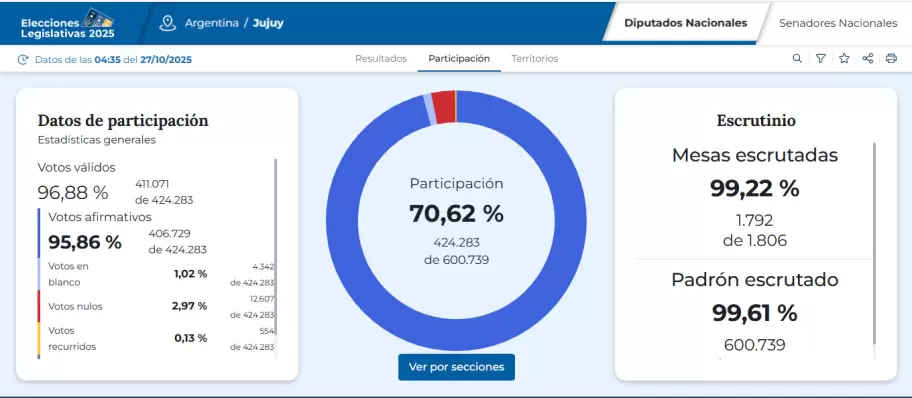Click the light blue donut chart segment
The height and width of the screenshot is (398, 912).
(x=430, y=109)
